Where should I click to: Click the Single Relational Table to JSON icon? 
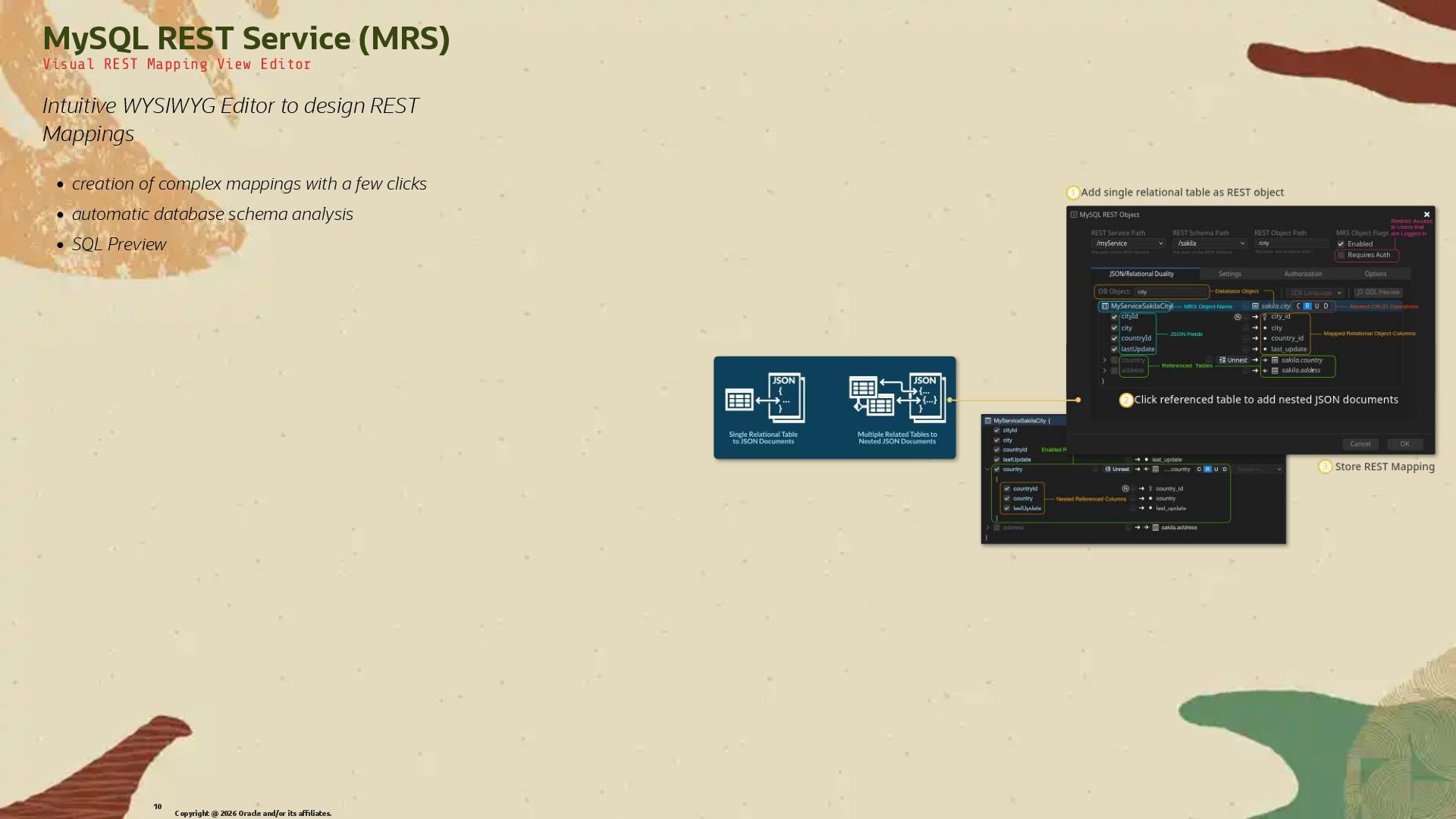pos(764,398)
